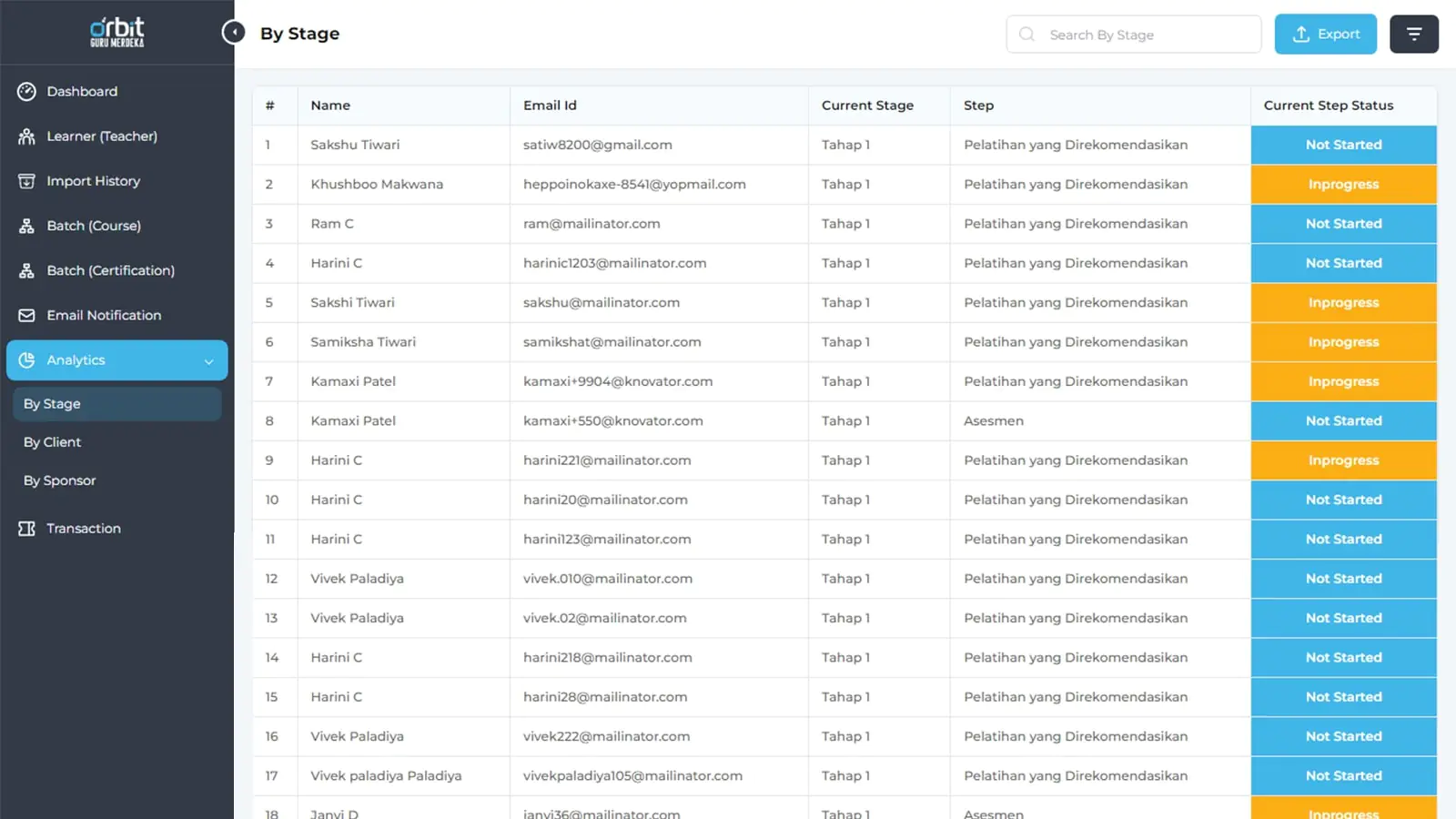Click the Current Stage column header
The width and height of the screenshot is (1456, 819).
click(x=867, y=106)
